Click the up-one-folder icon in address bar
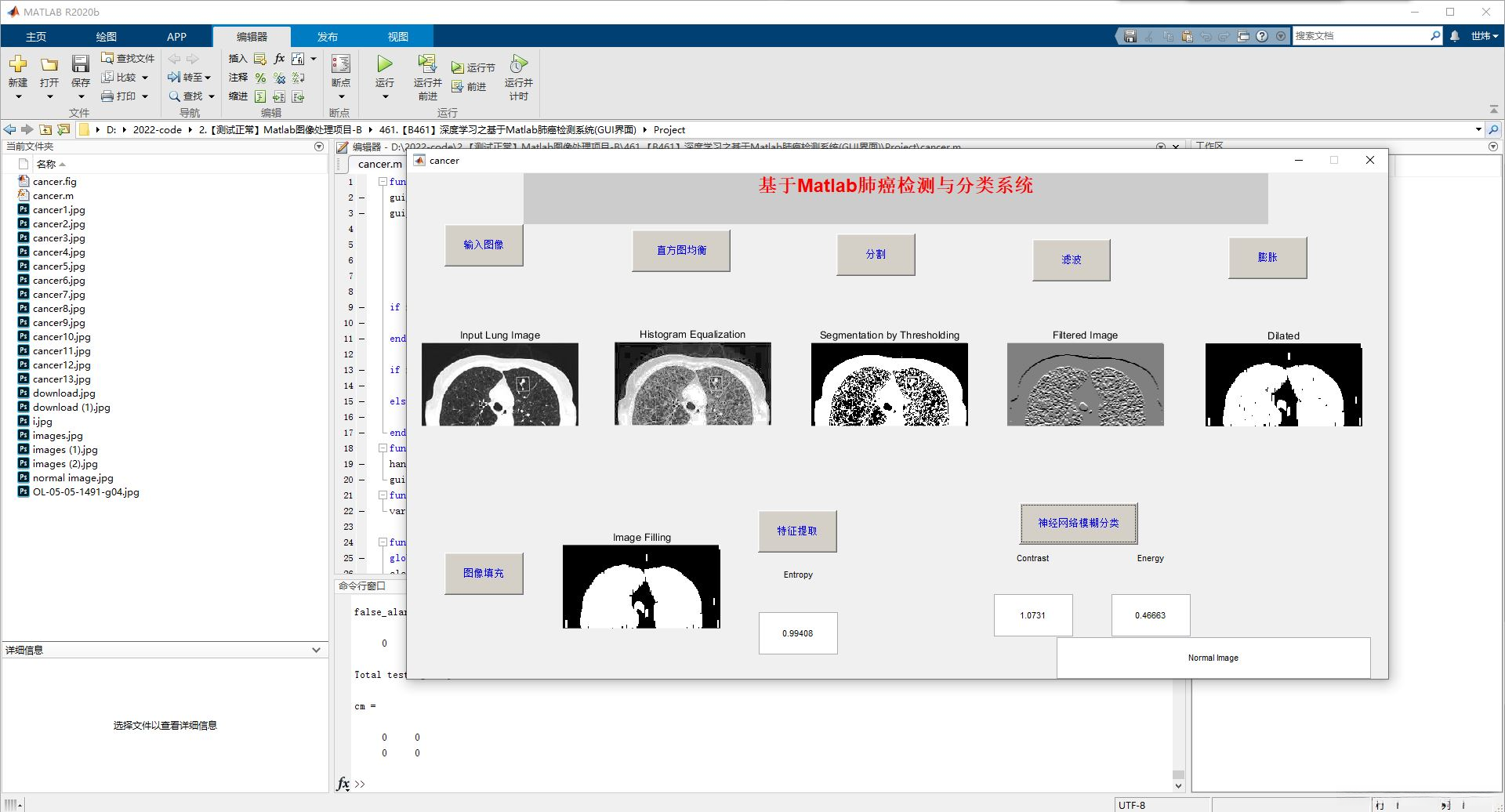Screen dimensions: 1505x812 (x=45, y=129)
